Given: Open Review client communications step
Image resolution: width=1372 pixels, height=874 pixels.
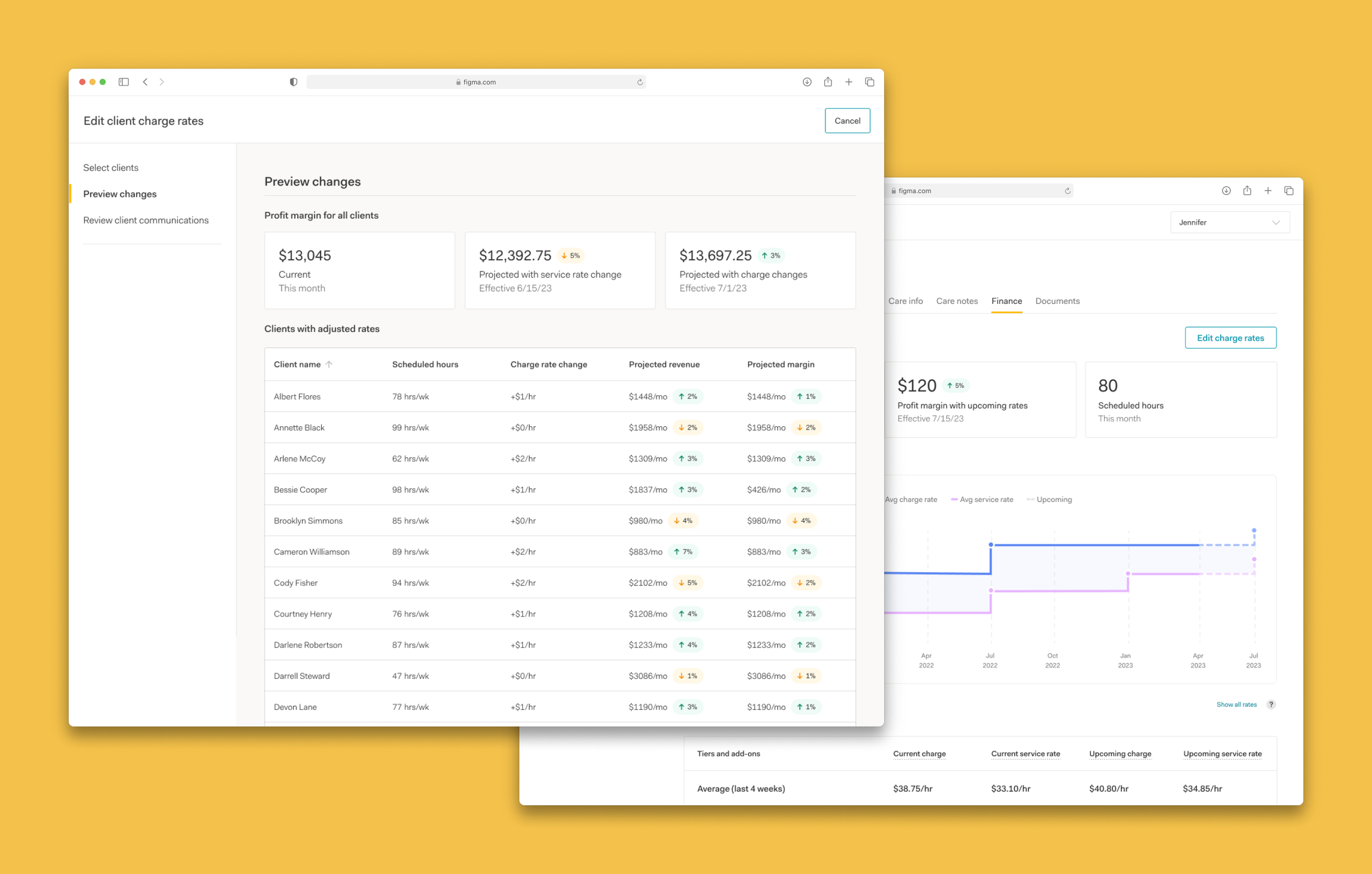Looking at the screenshot, I should (146, 221).
